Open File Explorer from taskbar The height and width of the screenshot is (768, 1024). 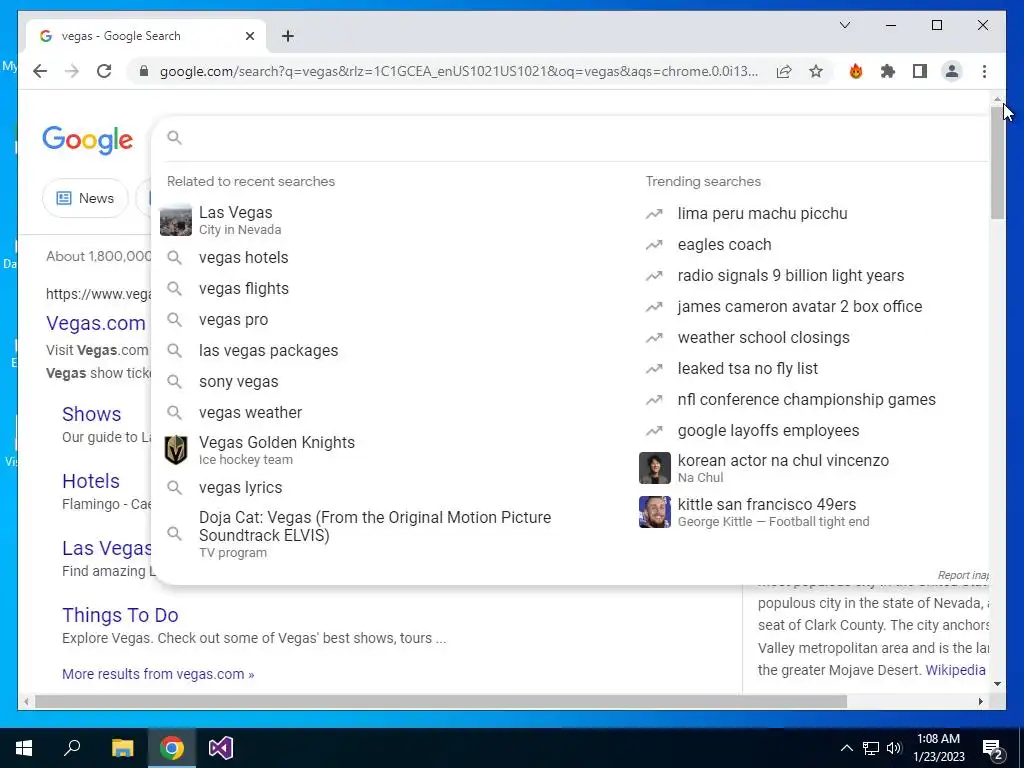[122, 748]
